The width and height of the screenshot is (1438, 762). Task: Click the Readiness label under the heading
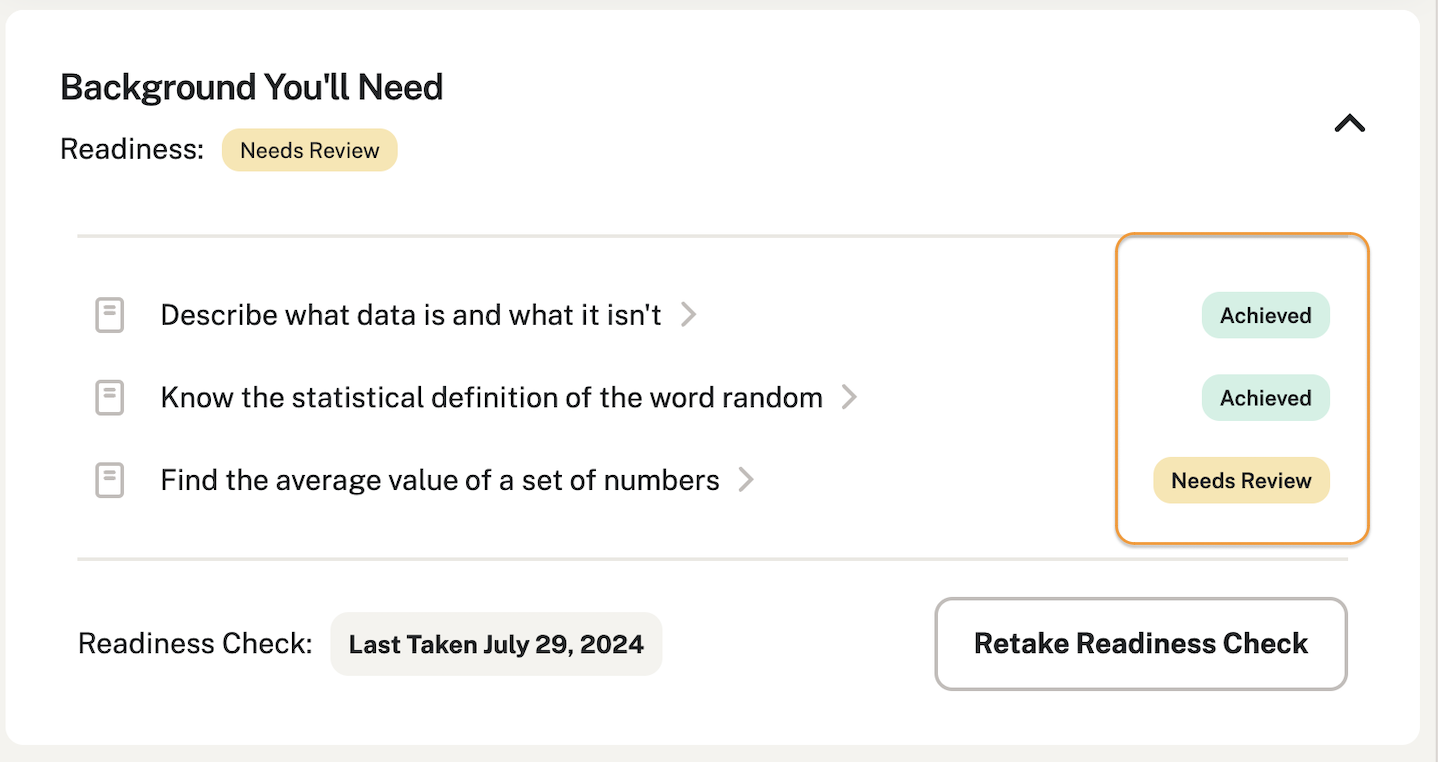(x=131, y=150)
